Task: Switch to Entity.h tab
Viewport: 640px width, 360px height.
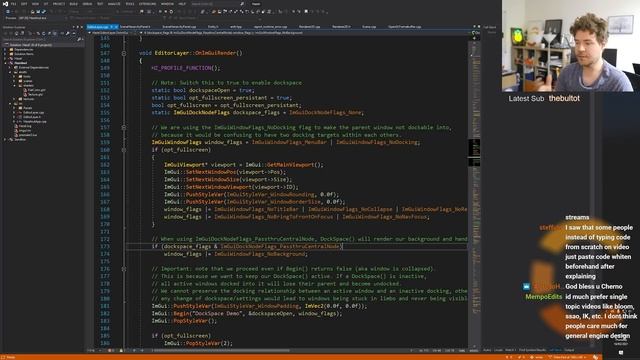Action: [213, 27]
